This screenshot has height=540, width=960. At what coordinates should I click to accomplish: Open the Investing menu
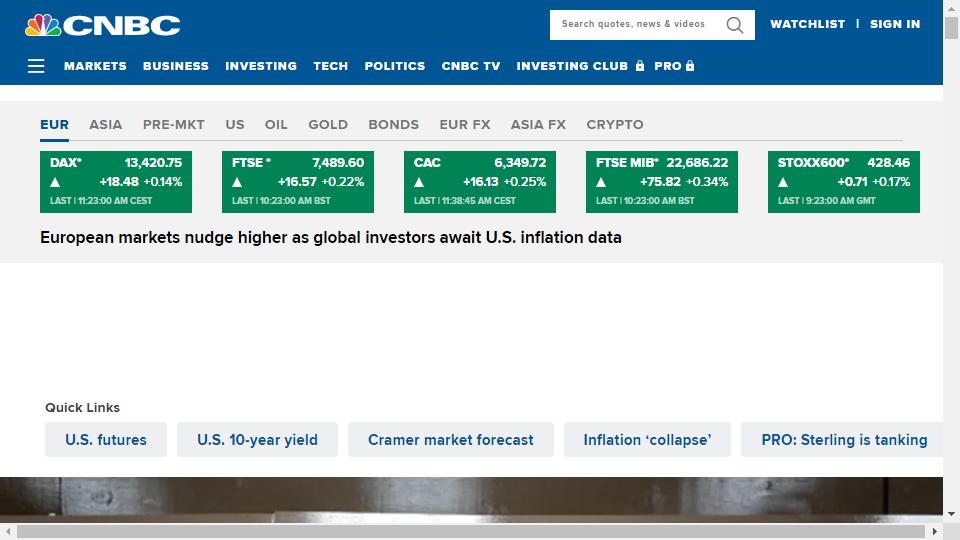coord(261,66)
